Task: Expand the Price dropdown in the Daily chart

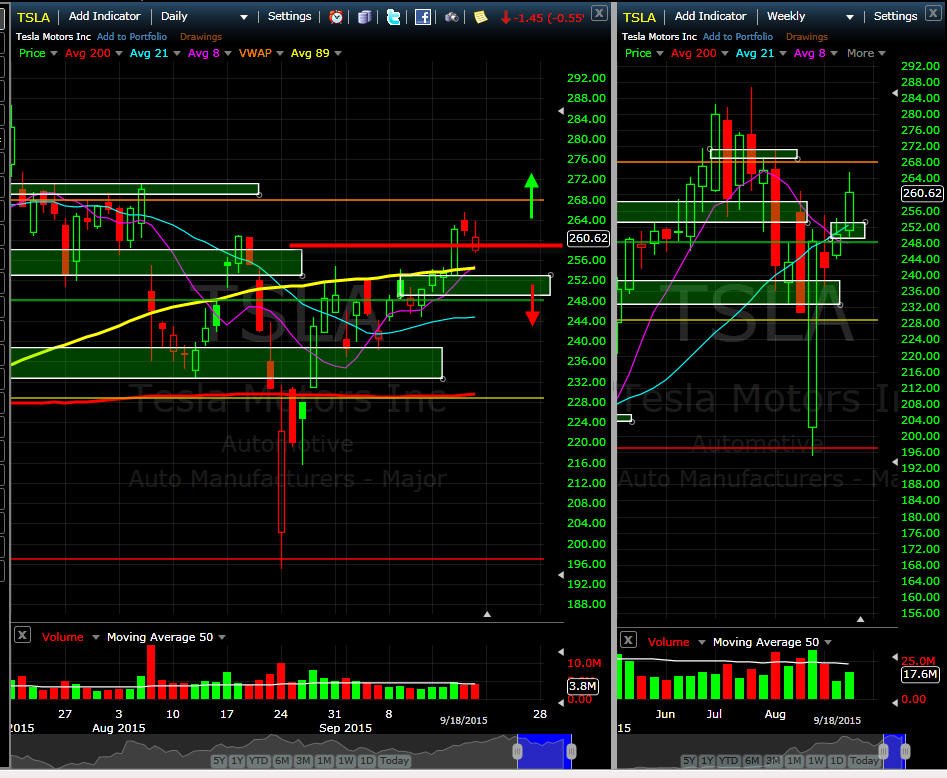Action: pyautogui.click(x=54, y=53)
